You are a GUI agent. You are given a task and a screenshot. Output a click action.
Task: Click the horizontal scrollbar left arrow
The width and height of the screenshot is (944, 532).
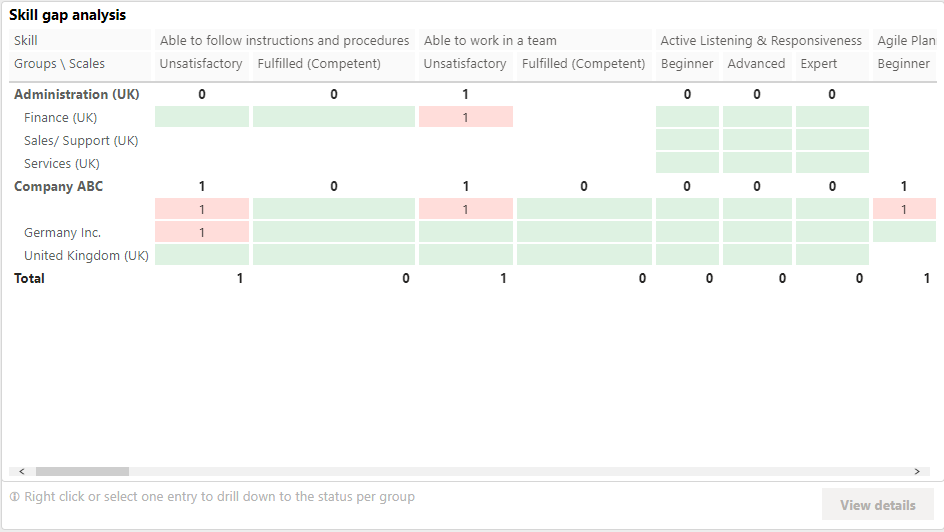click(x=22, y=471)
